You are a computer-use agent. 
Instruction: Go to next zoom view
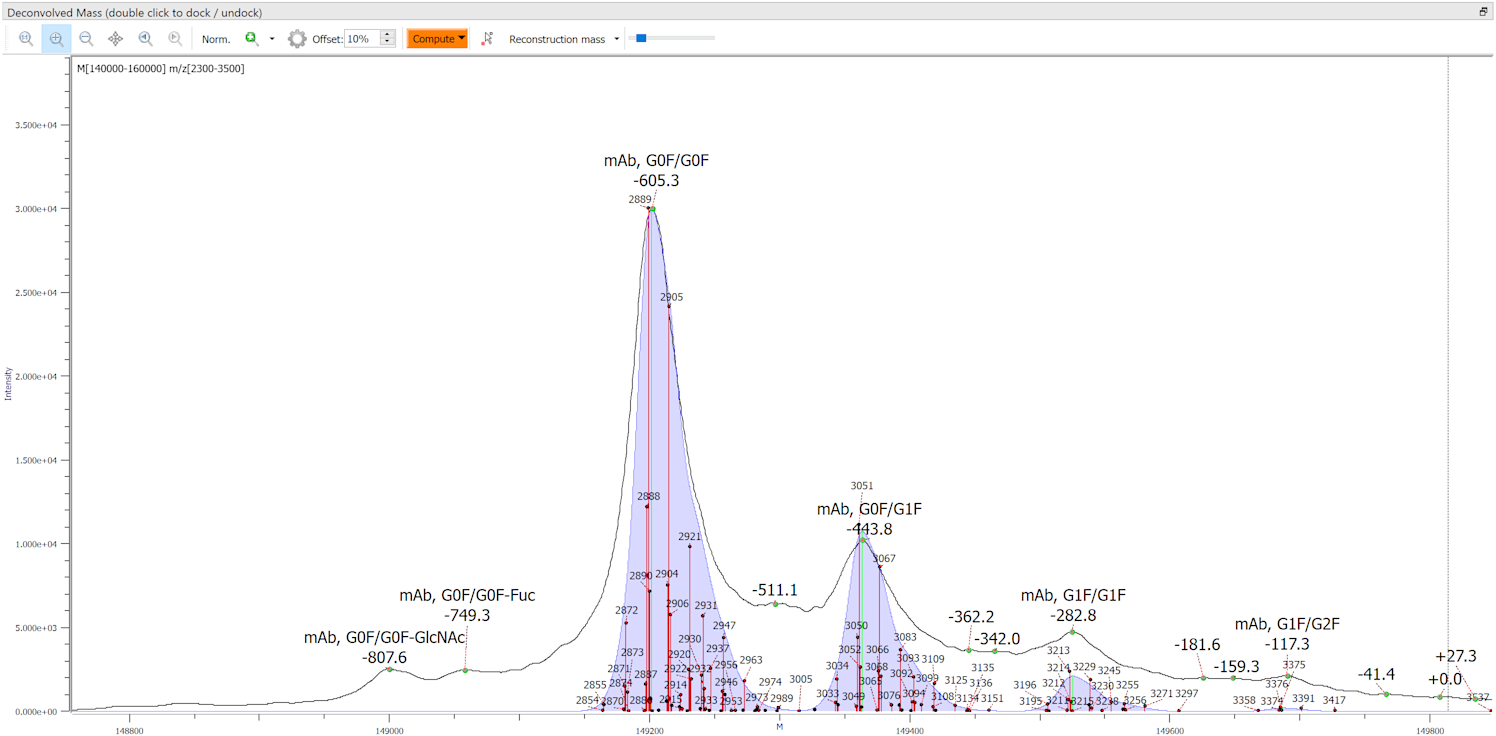point(175,39)
